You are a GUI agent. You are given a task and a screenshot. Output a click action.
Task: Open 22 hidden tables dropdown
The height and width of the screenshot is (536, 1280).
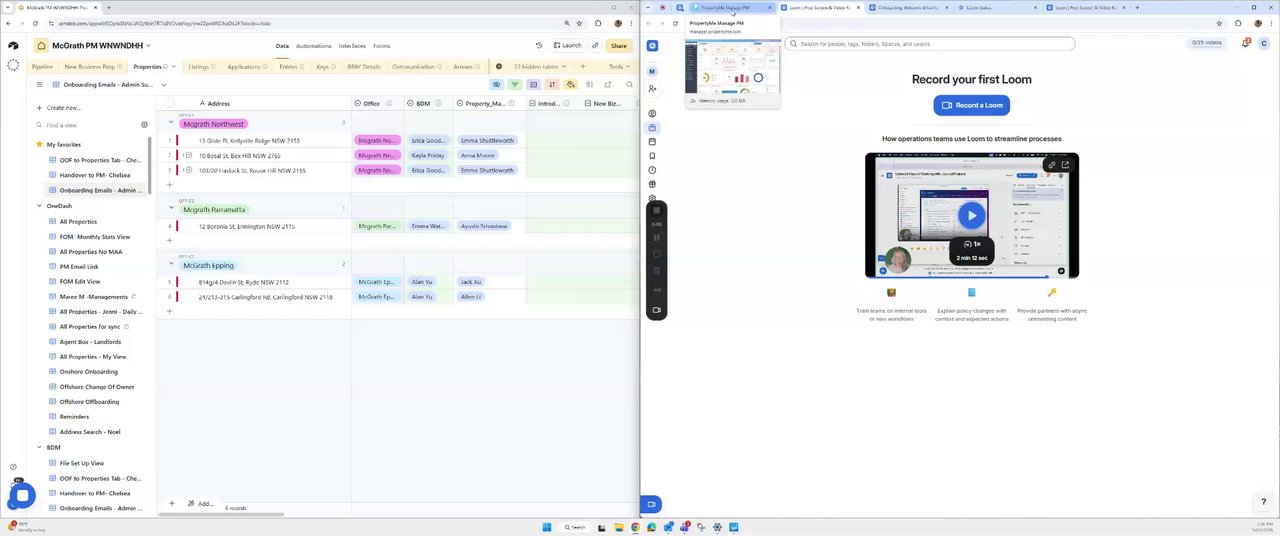click(x=540, y=67)
